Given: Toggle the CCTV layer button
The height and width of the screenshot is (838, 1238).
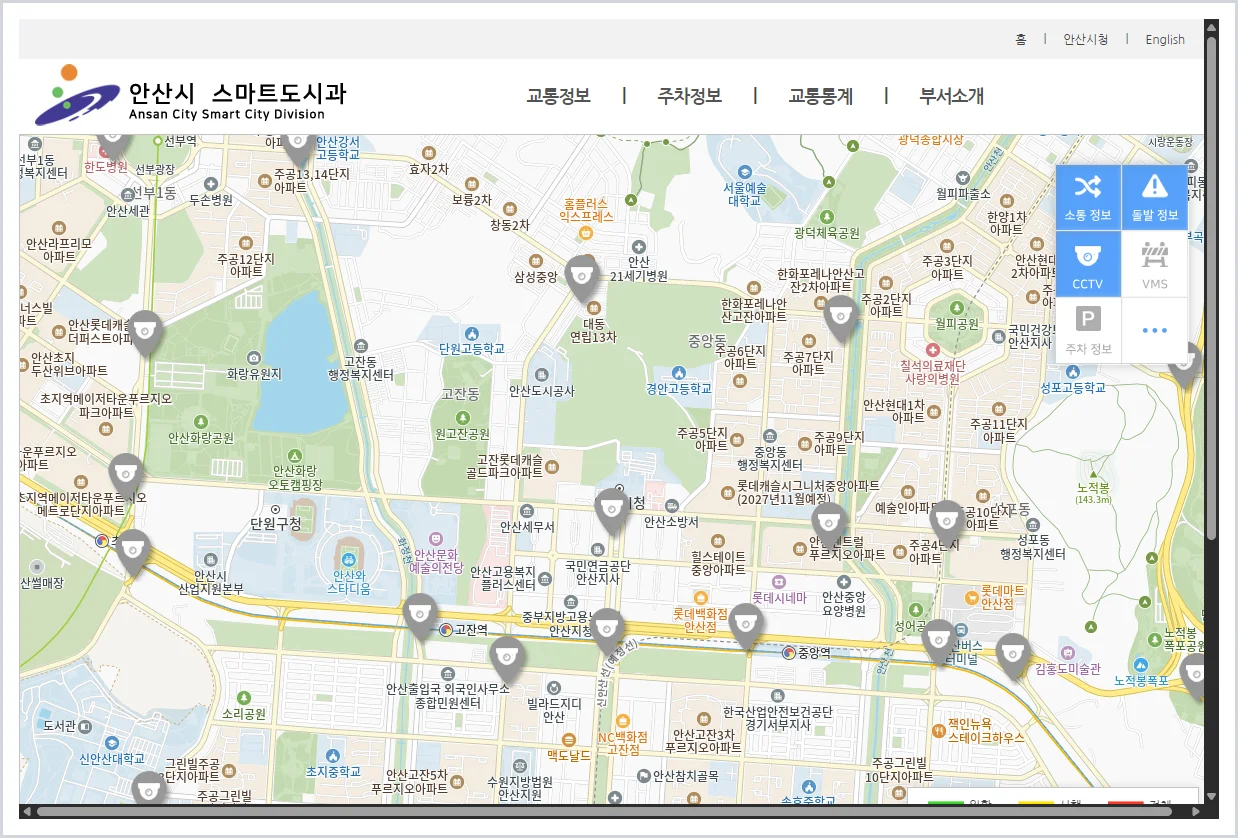Looking at the screenshot, I should [x=1088, y=264].
